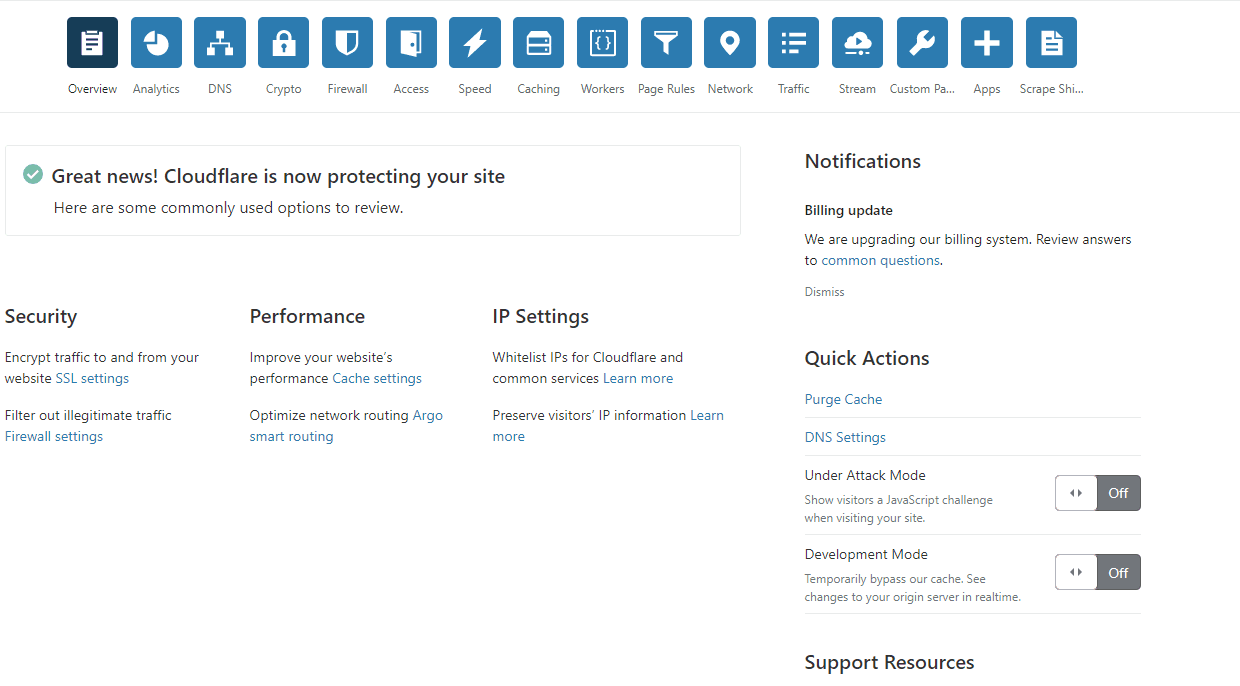Image resolution: width=1240 pixels, height=686 pixels.
Task: Click the 'Billing update' title
Action: click(x=848, y=211)
